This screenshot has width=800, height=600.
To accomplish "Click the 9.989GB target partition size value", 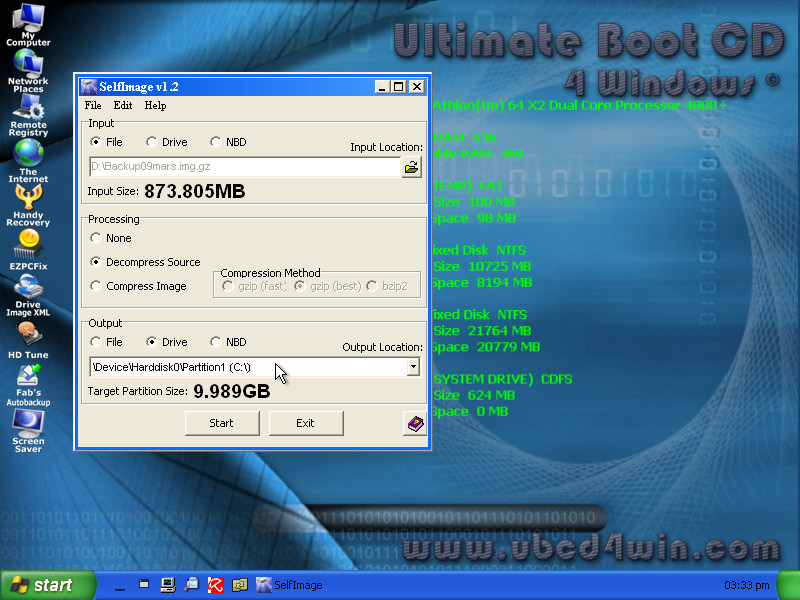I will coord(232,391).
